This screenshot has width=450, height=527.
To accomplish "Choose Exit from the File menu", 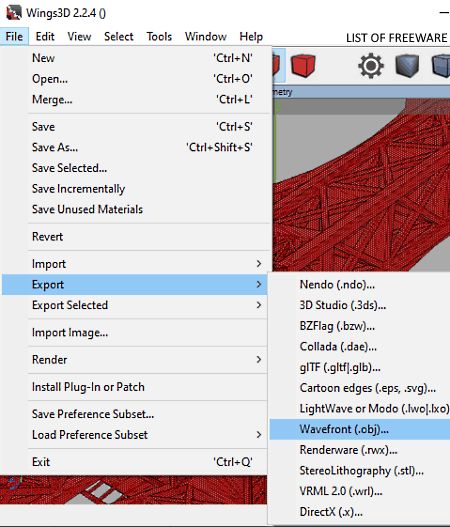I will coord(134,462).
